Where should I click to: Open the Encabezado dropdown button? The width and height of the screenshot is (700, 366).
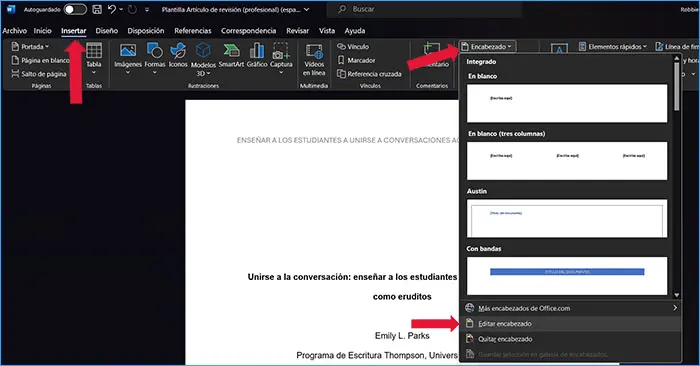tap(487, 46)
